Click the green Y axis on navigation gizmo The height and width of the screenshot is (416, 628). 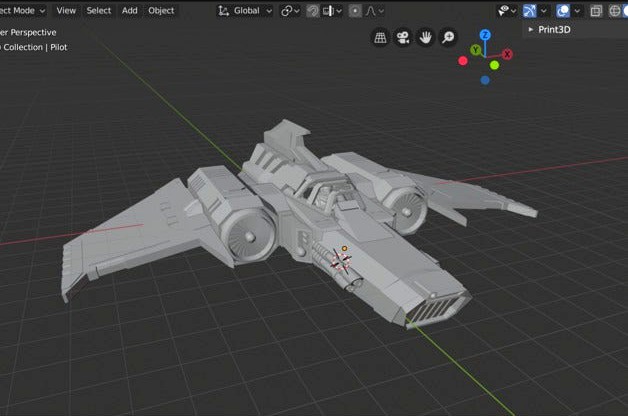point(475,50)
